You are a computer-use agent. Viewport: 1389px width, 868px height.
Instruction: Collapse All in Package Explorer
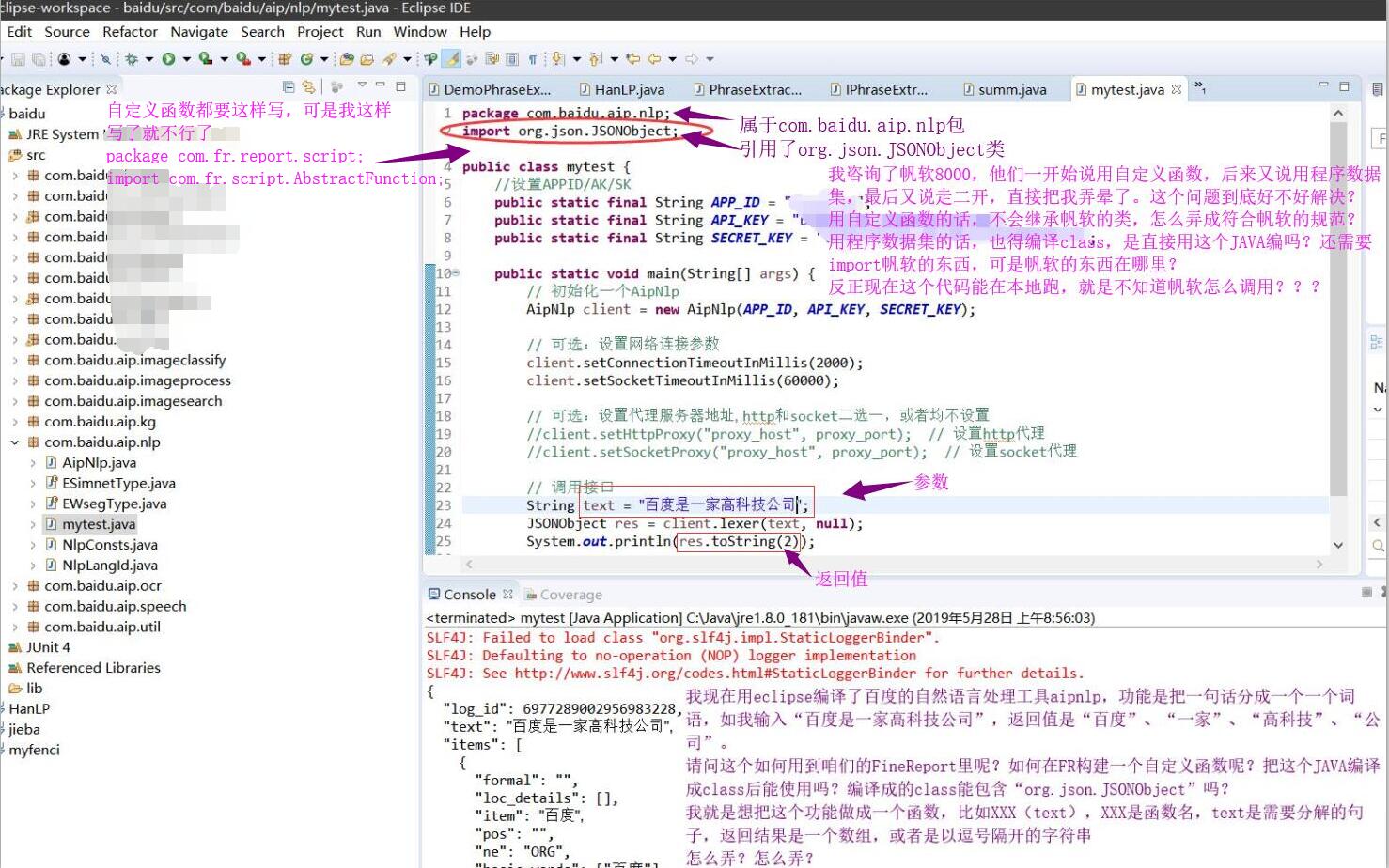(x=289, y=86)
